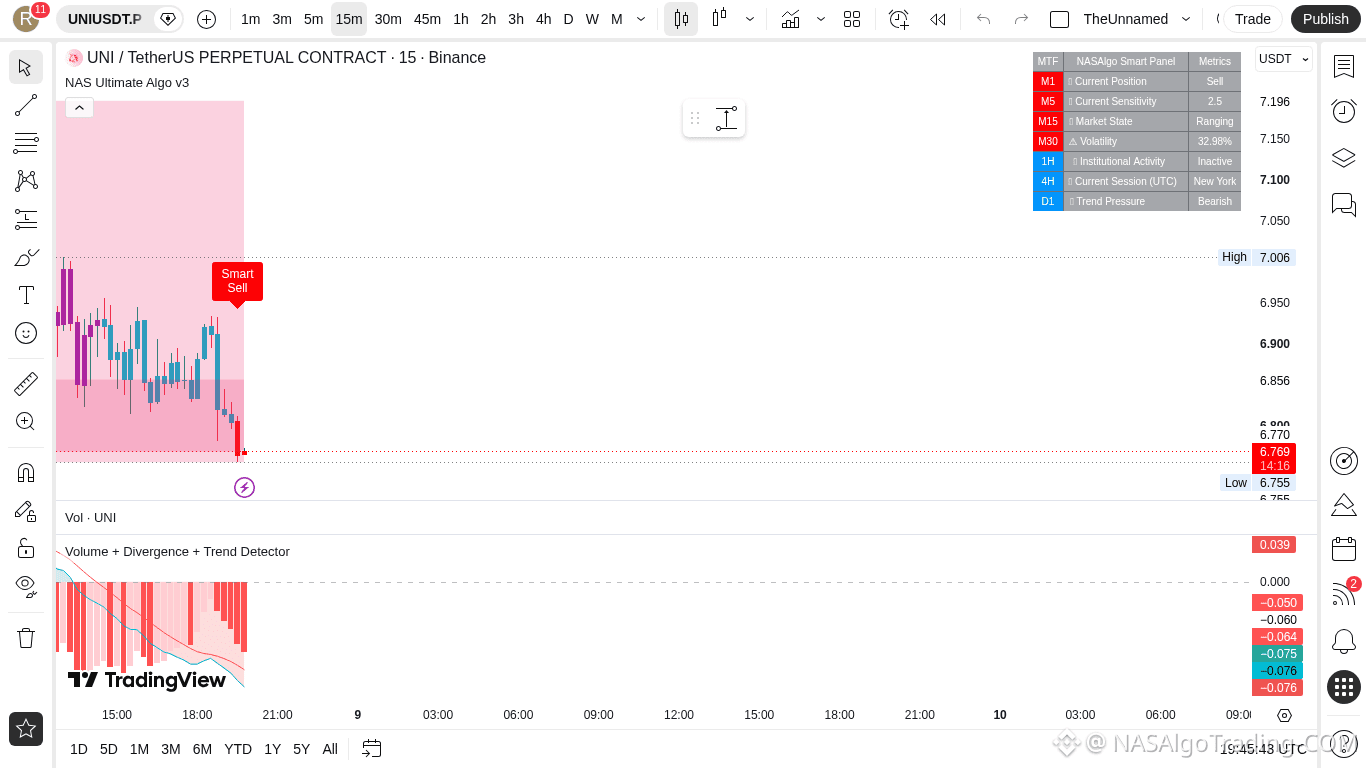Click the bar replay rewind icon

pyautogui.click(x=937, y=19)
